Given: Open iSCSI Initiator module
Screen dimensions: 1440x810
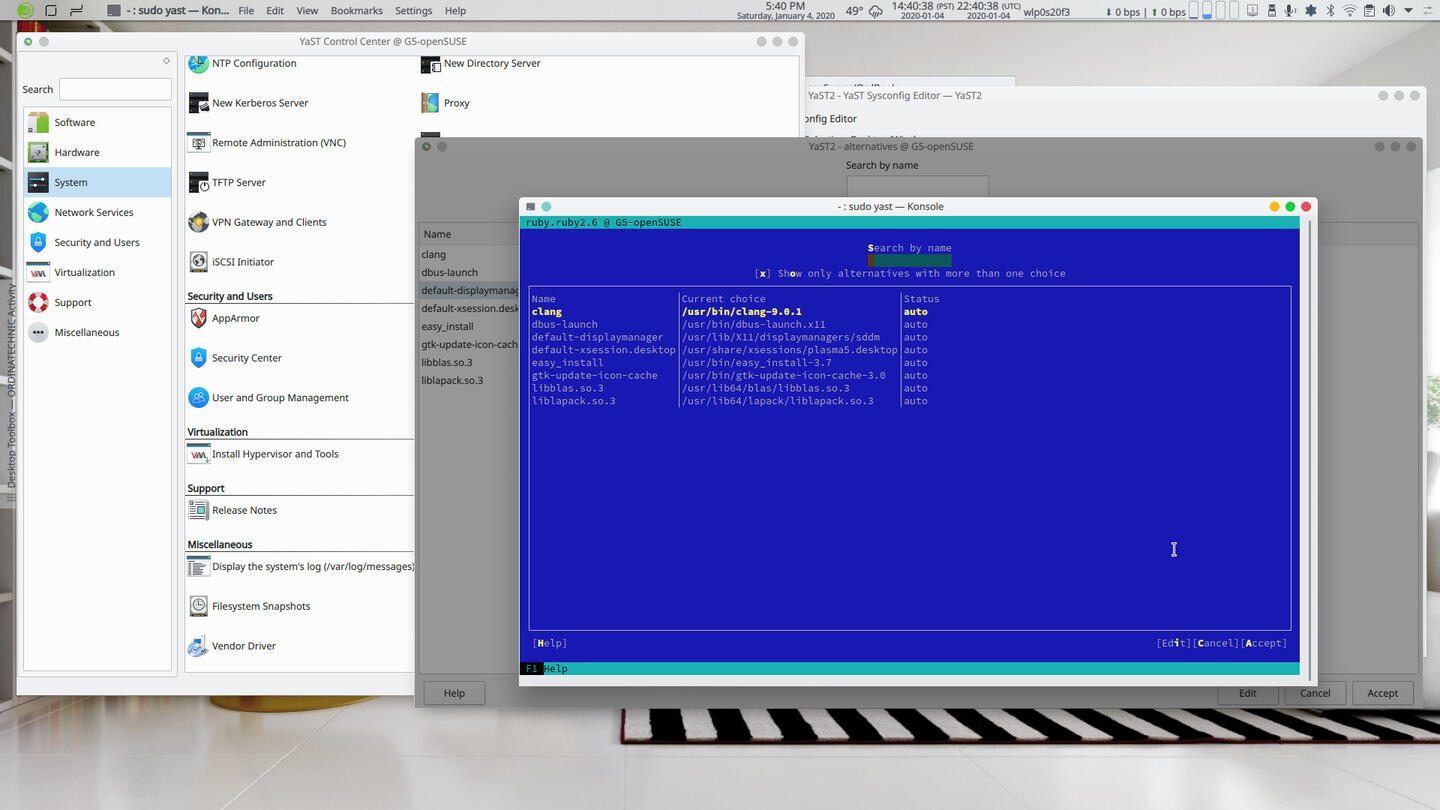Looking at the screenshot, I should pos(231,262).
